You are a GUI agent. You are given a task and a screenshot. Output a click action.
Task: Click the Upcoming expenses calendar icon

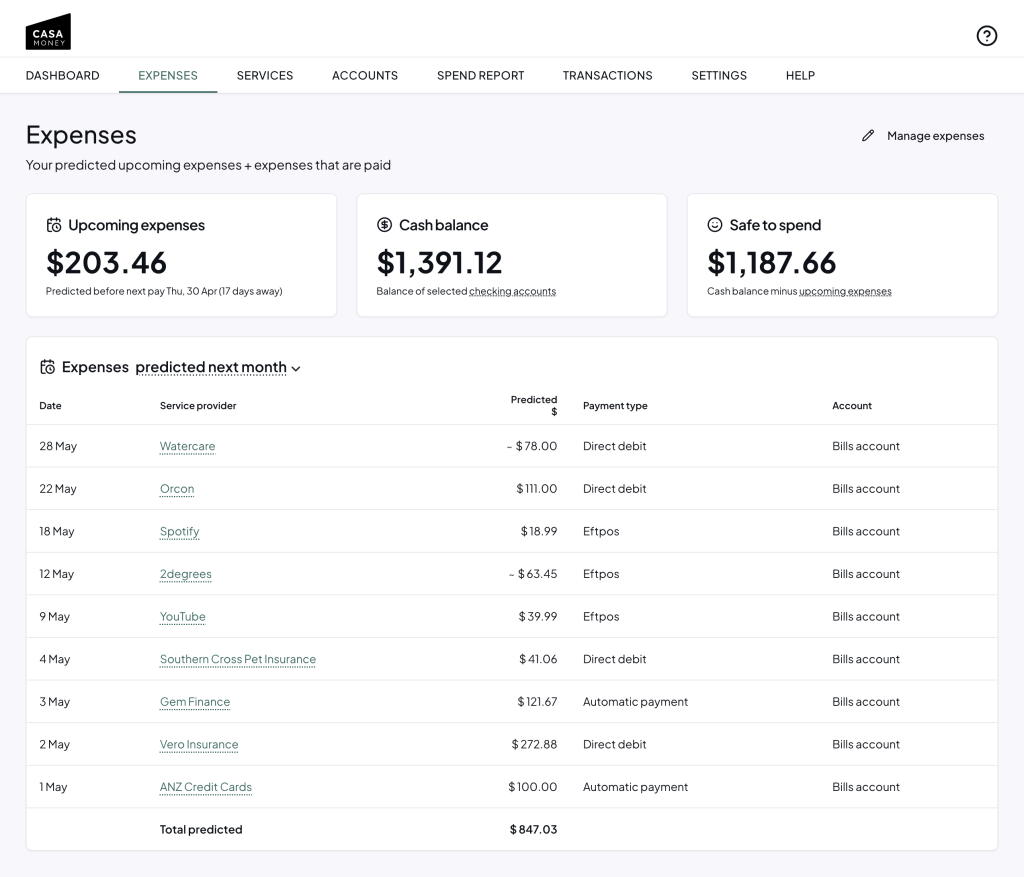(54, 226)
